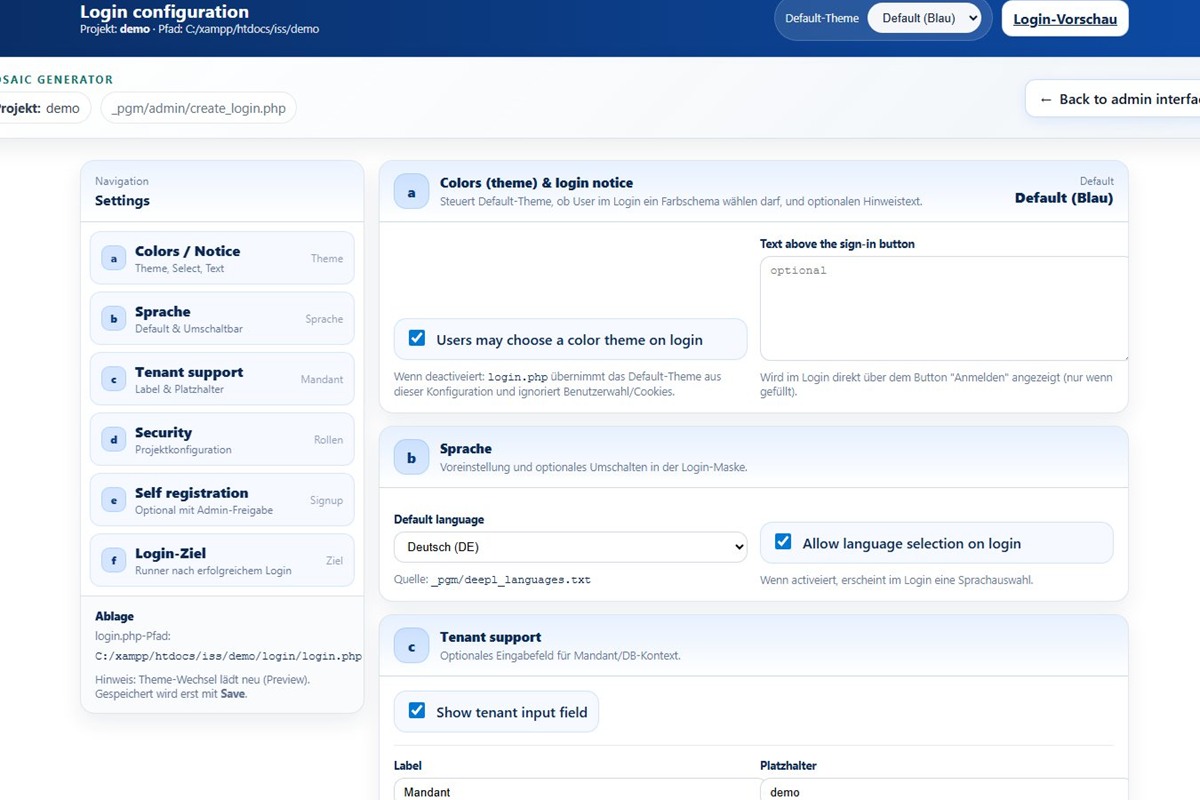Image resolution: width=1200 pixels, height=800 pixels.
Task: Click the '_pgm/admin/create_login.php' pill
Action: (x=198, y=108)
